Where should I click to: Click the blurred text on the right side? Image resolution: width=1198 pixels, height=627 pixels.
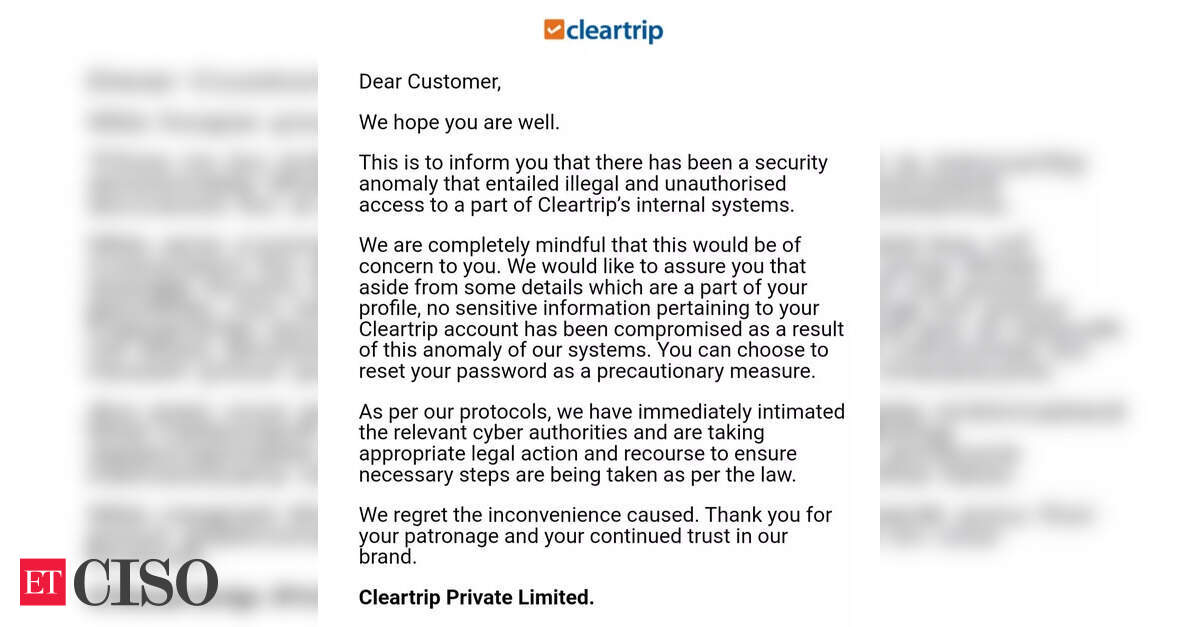1001,344
